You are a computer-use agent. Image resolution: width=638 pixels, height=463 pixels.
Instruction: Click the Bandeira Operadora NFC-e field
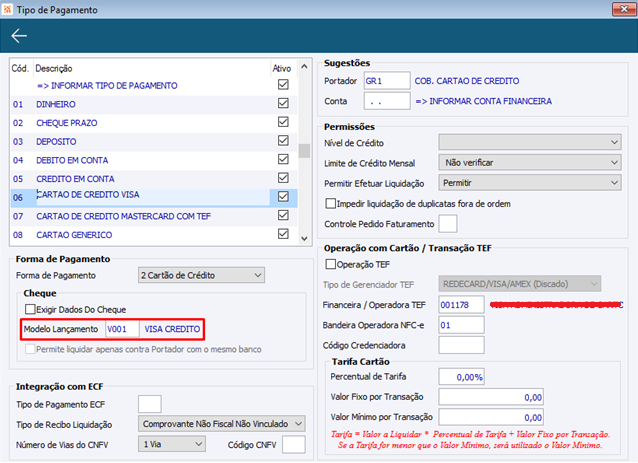click(x=461, y=325)
